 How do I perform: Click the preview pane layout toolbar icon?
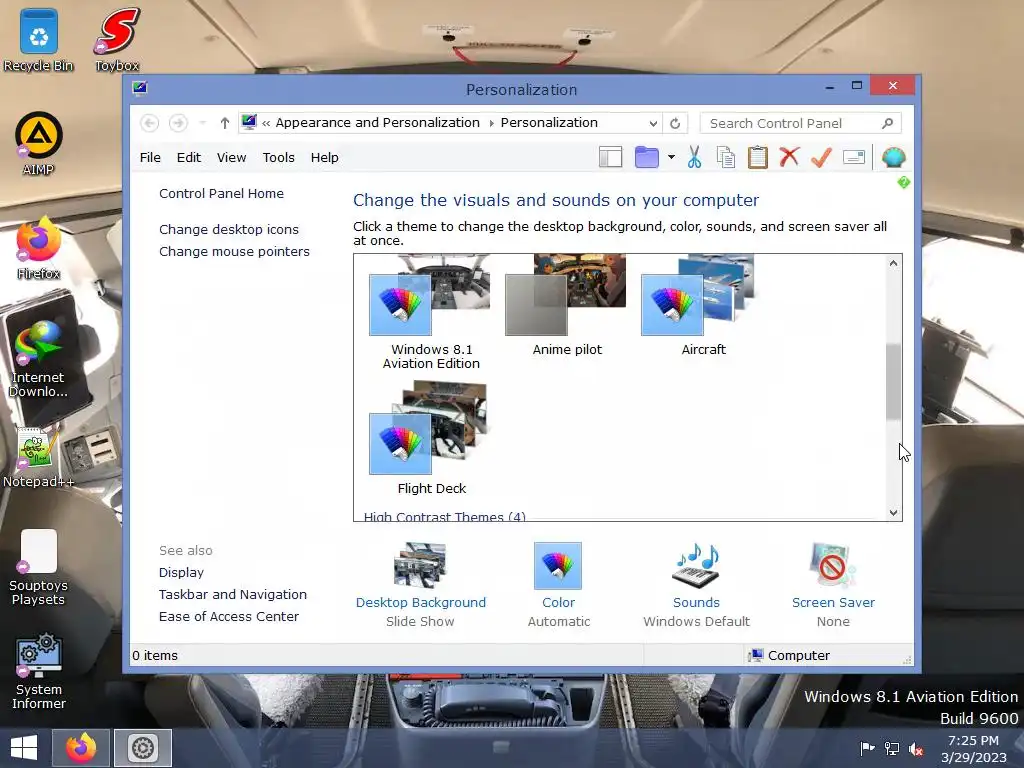[611, 157]
